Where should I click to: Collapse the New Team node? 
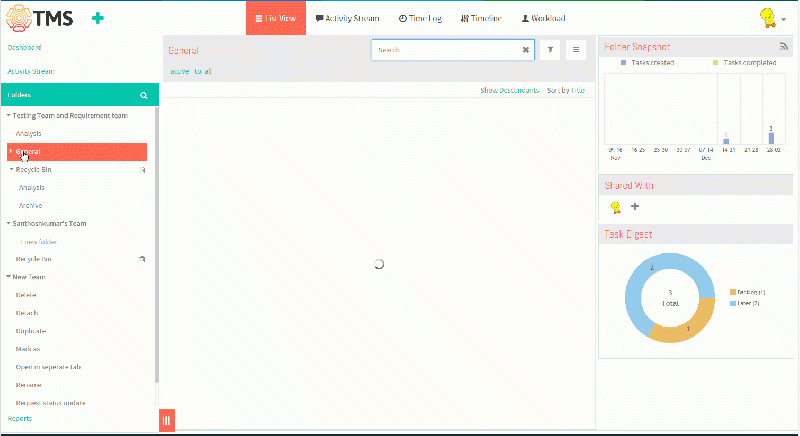(8, 277)
